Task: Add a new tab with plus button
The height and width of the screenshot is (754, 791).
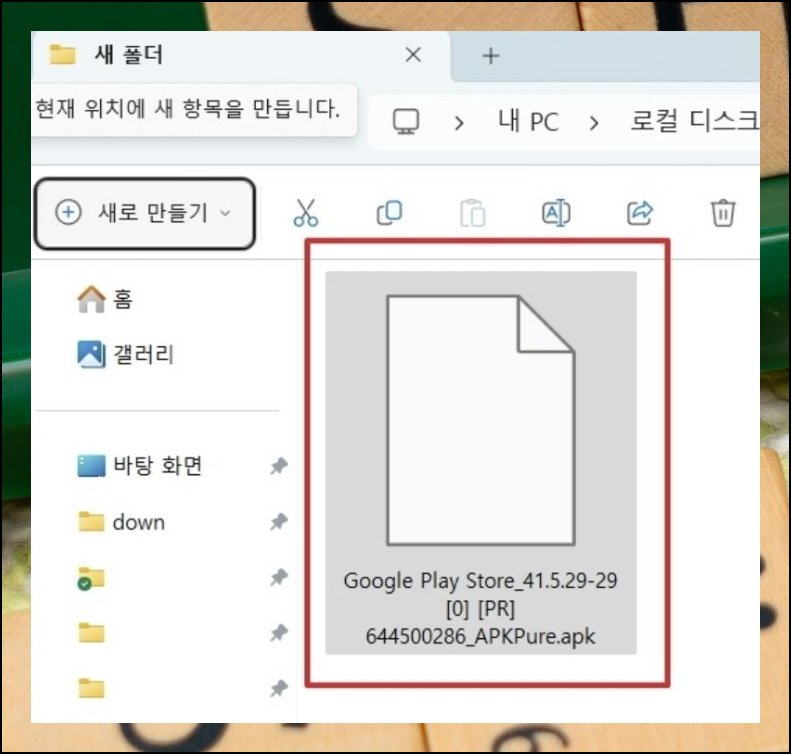Action: coord(490,55)
